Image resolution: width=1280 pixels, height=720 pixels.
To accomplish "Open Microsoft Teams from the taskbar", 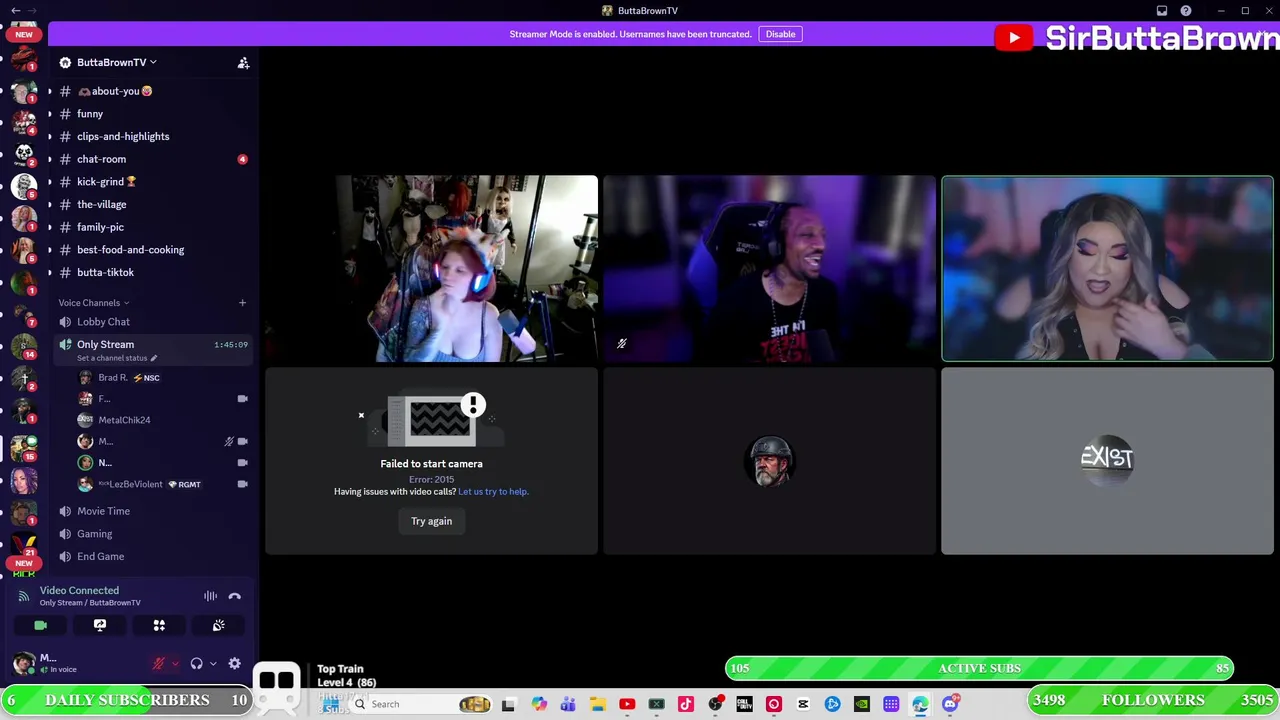I will [x=568, y=704].
